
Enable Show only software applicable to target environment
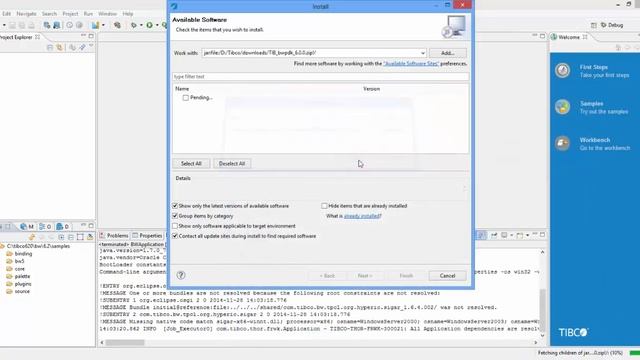(175, 226)
